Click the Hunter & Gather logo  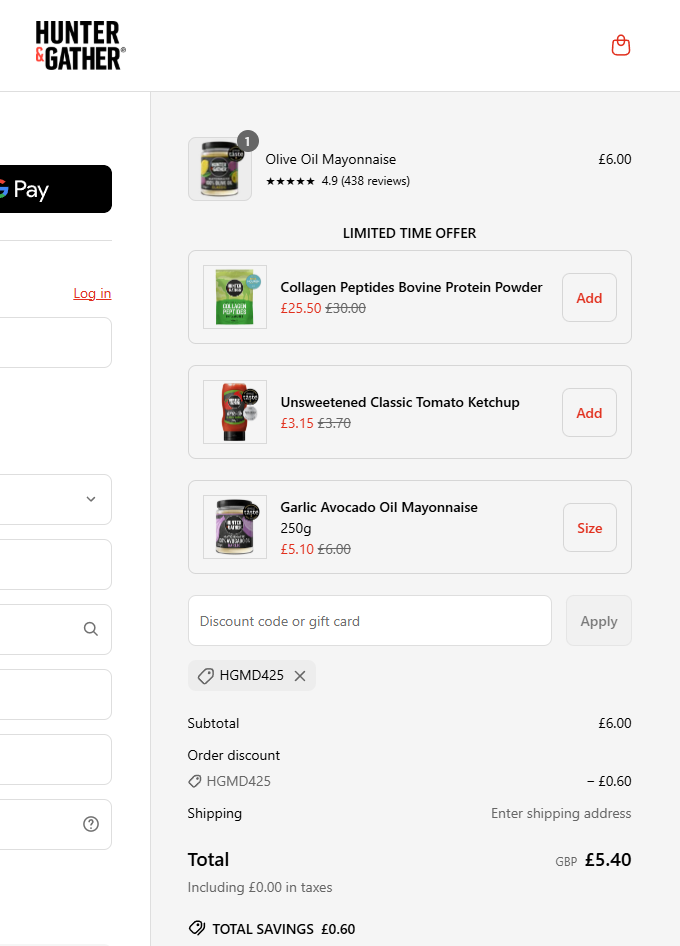(79, 46)
